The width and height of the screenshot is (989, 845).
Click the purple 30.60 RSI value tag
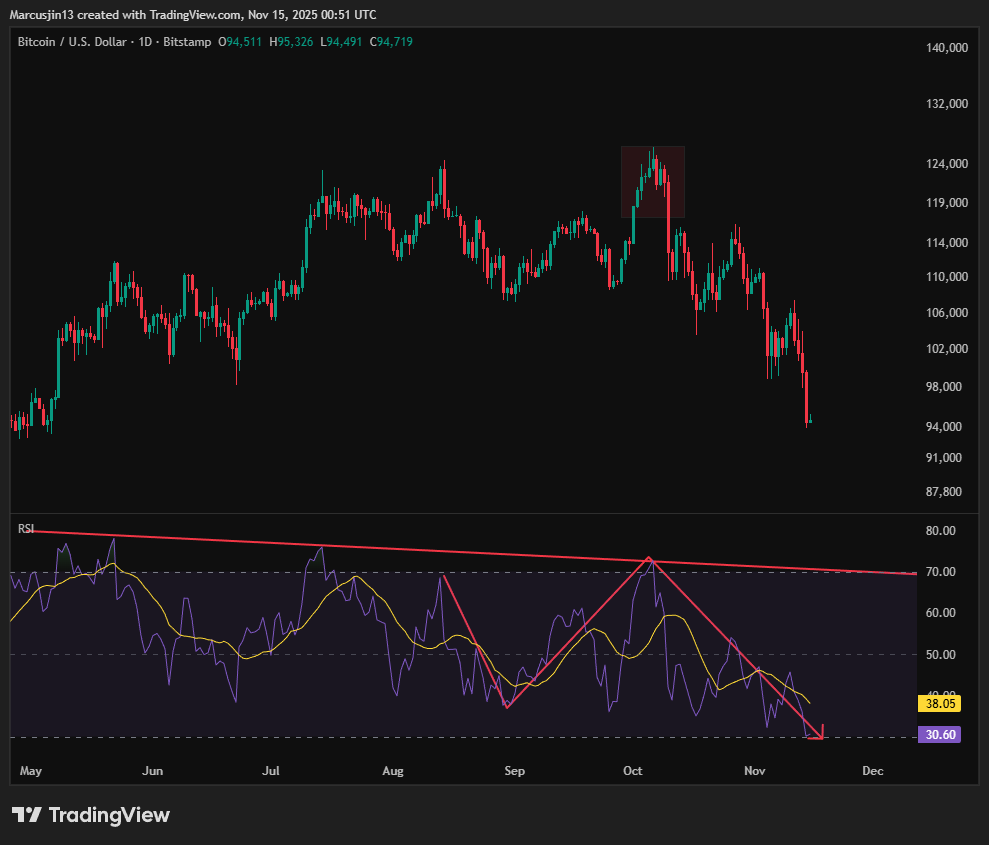click(x=939, y=735)
